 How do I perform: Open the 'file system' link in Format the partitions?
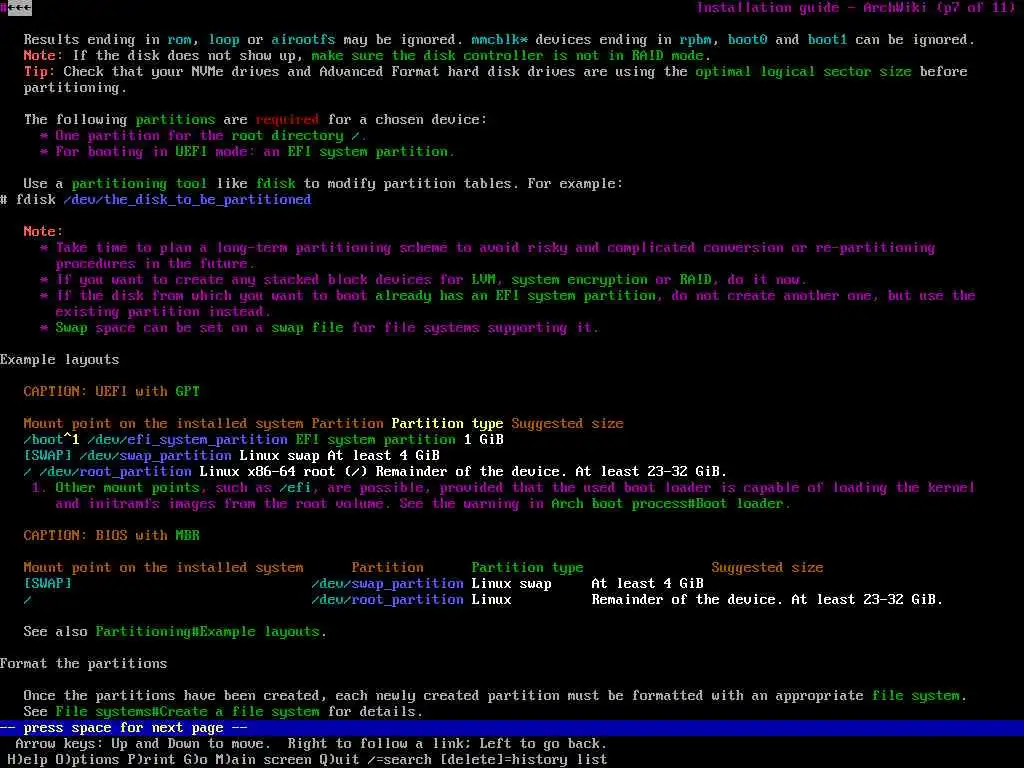(x=916, y=696)
